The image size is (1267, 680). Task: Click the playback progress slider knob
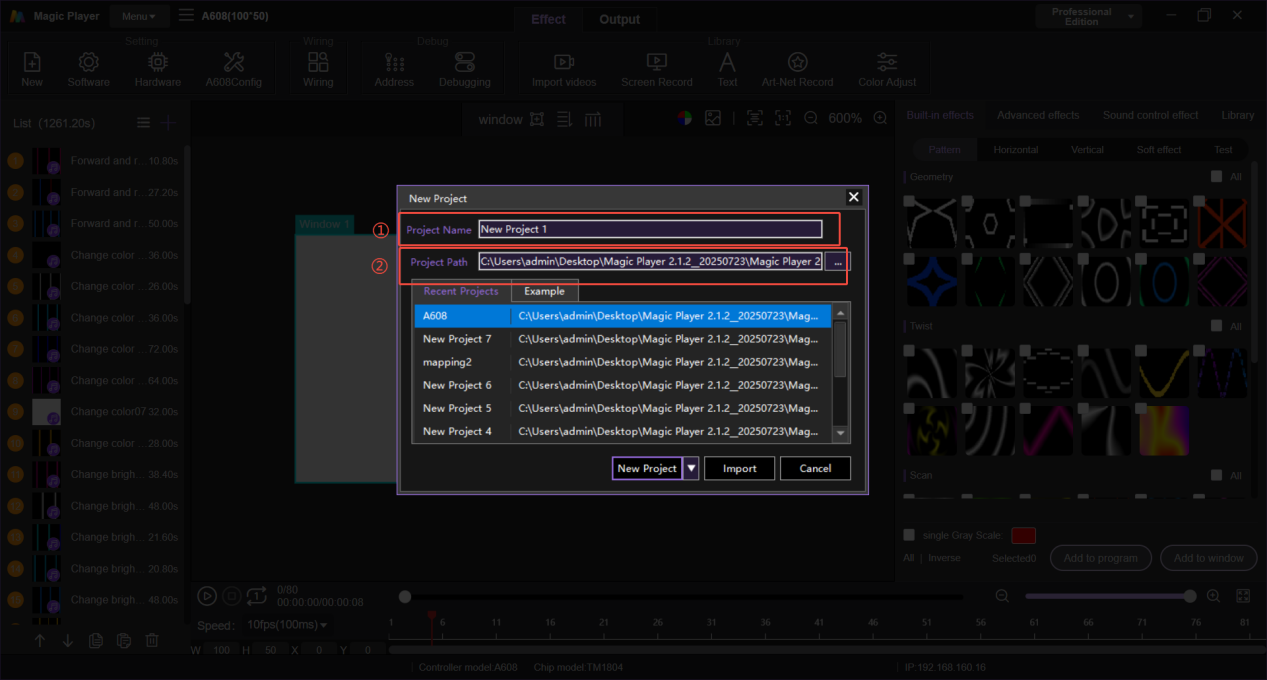(405, 597)
